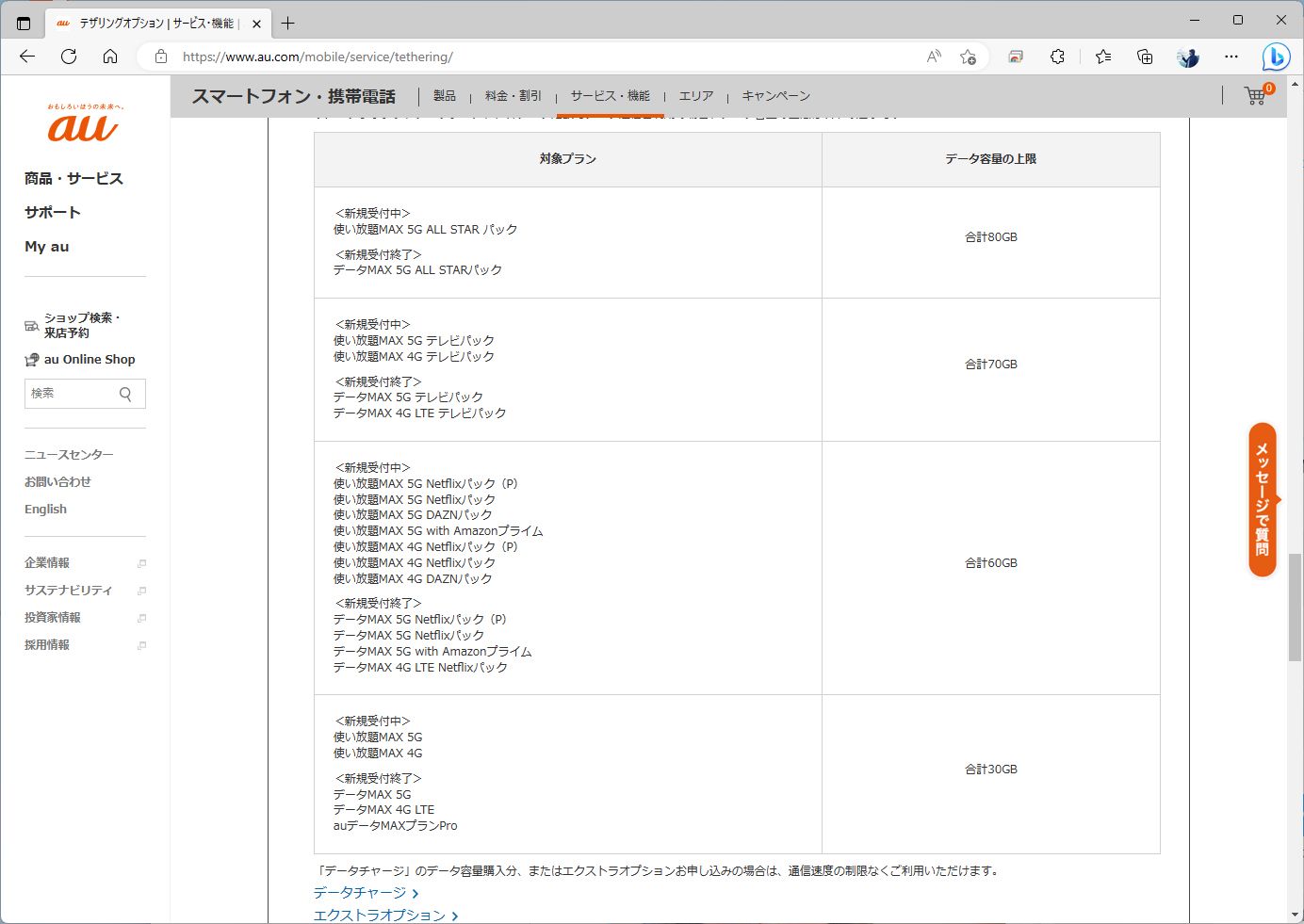Click the toolbar icon left of extensions
Viewport: 1304px width, 924px height.
point(1016,57)
